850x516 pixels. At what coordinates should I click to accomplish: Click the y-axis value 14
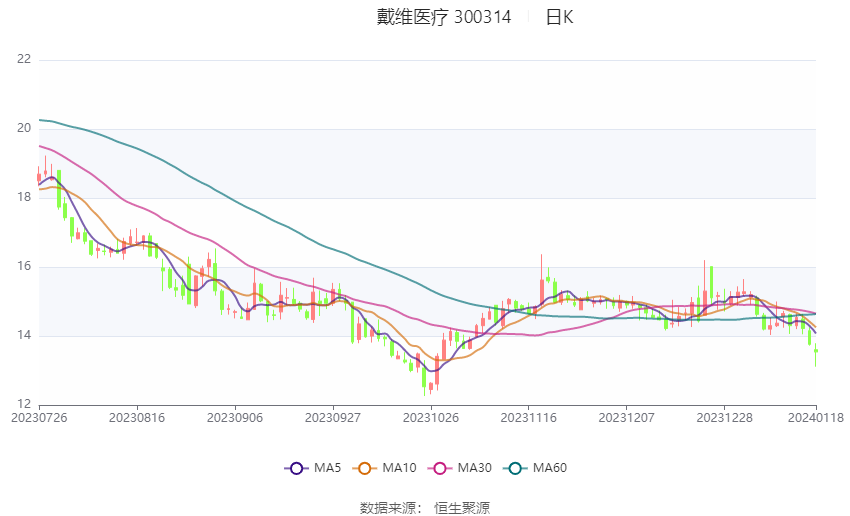point(24,335)
